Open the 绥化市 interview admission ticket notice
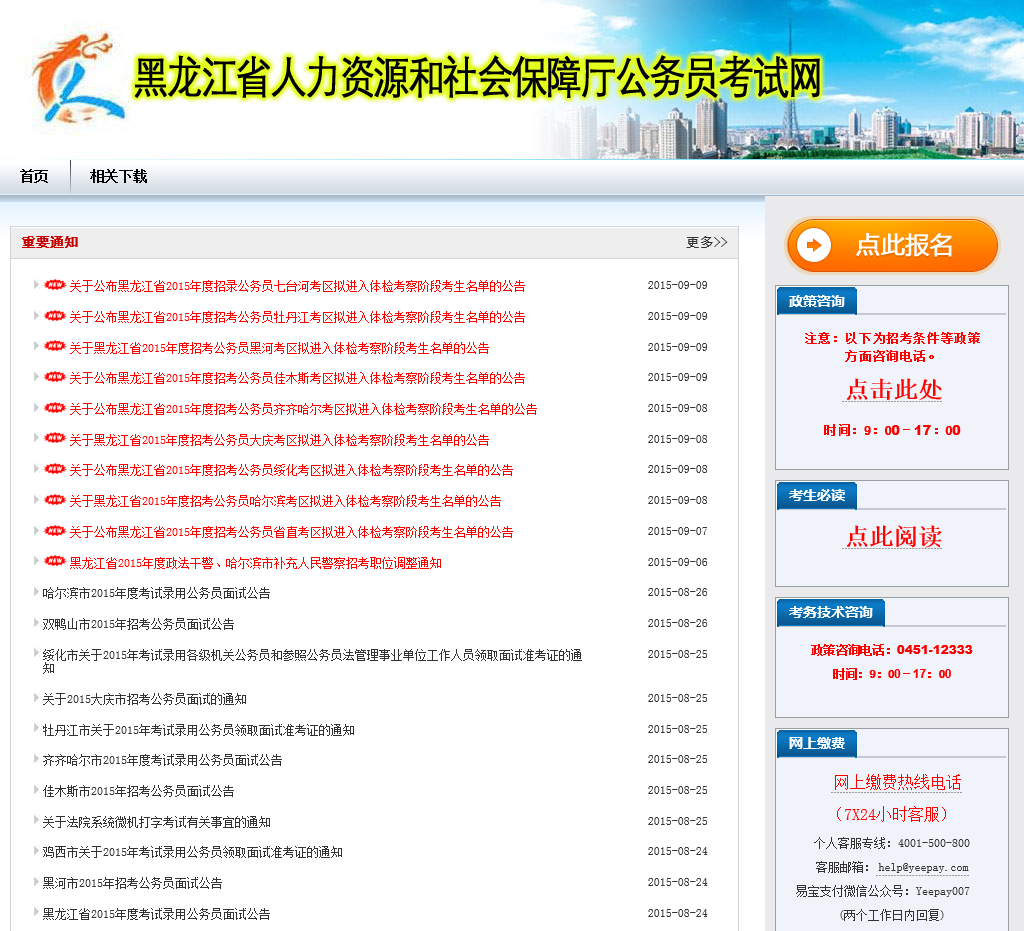Image resolution: width=1024 pixels, height=931 pixels. pyautogui.click(x=312, y=661)
